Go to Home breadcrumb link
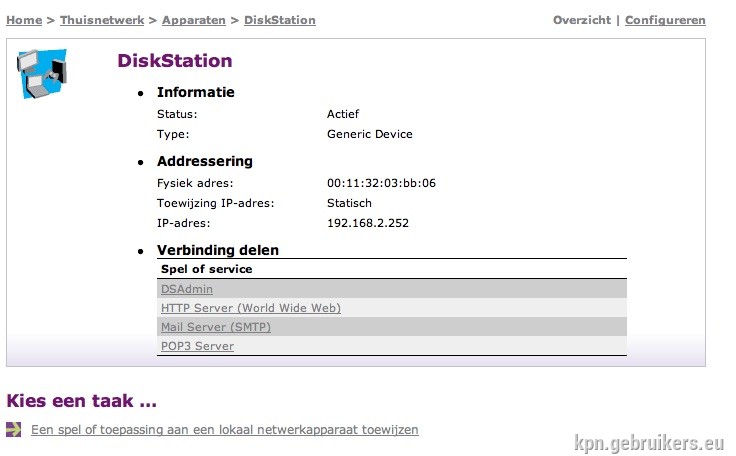Viewport: 736px width, 456px height. (x=24, y=20)
